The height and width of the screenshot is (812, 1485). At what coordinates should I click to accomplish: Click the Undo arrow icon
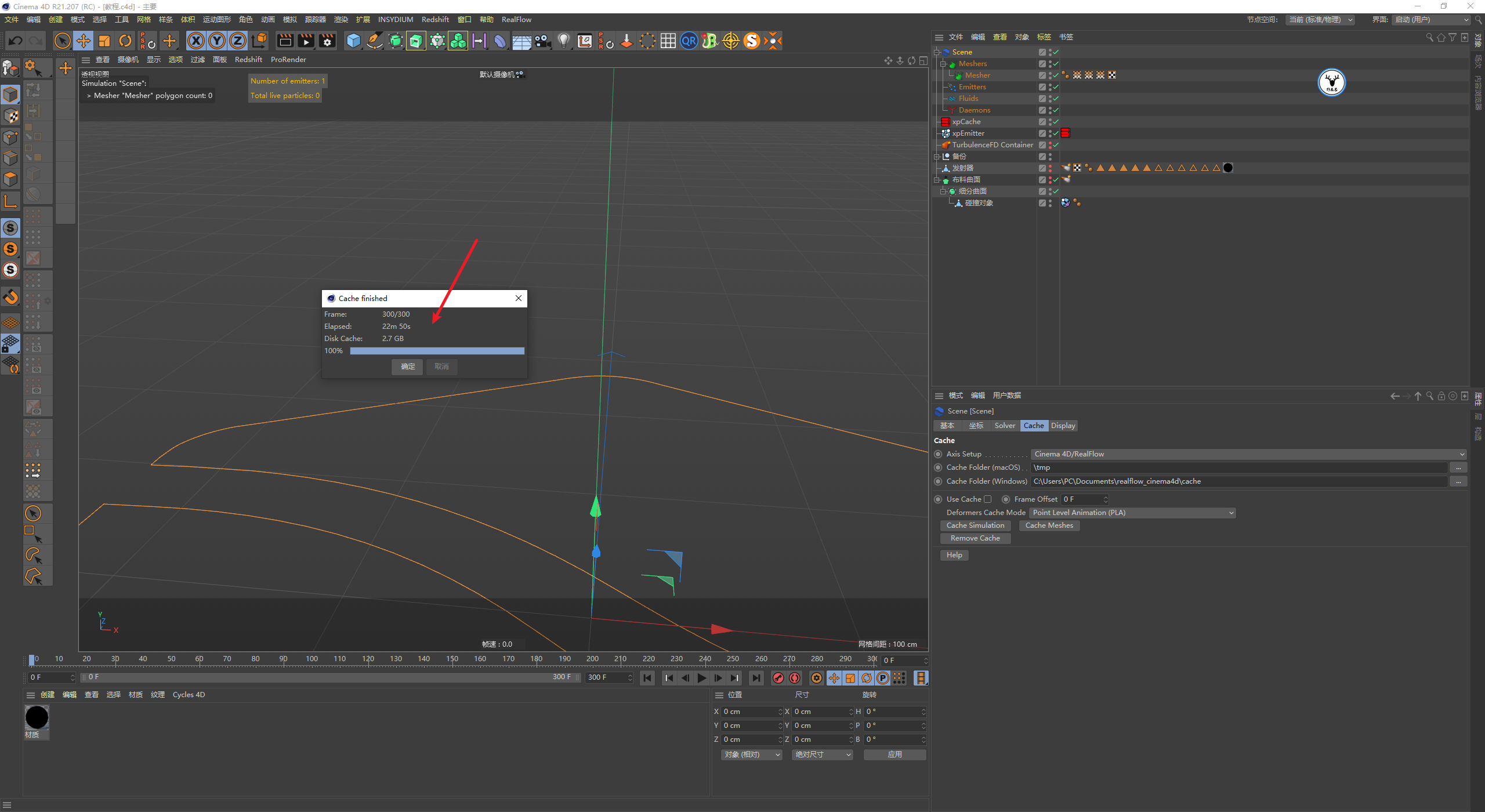[x=16, y=41]
